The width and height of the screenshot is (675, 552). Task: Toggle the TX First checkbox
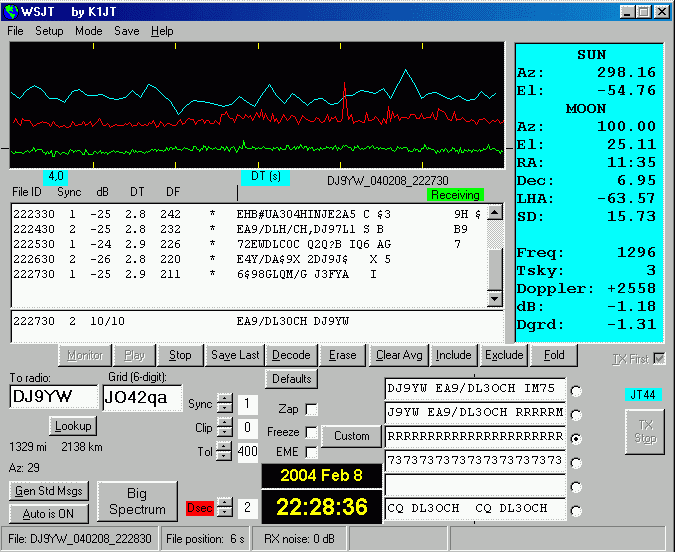(659, 359)
